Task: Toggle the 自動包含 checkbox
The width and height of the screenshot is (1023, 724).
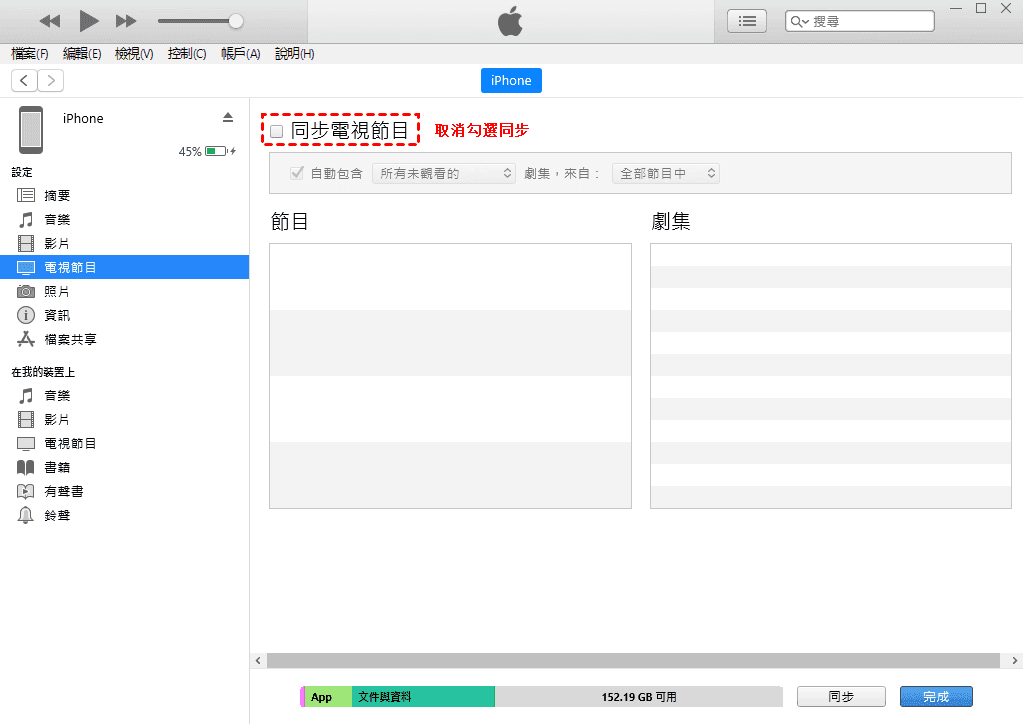Action: pos(297,173)
